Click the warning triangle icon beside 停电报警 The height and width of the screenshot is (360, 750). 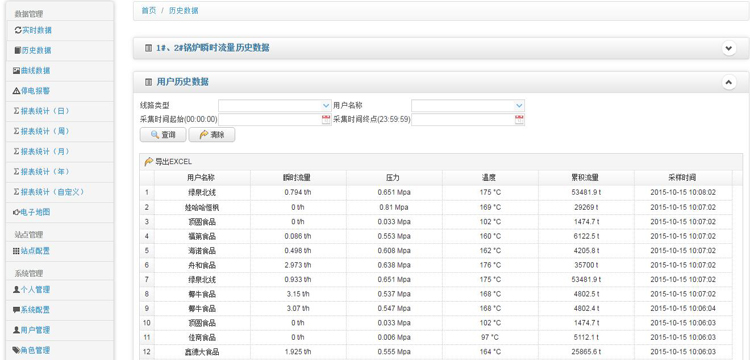[16, 90]
